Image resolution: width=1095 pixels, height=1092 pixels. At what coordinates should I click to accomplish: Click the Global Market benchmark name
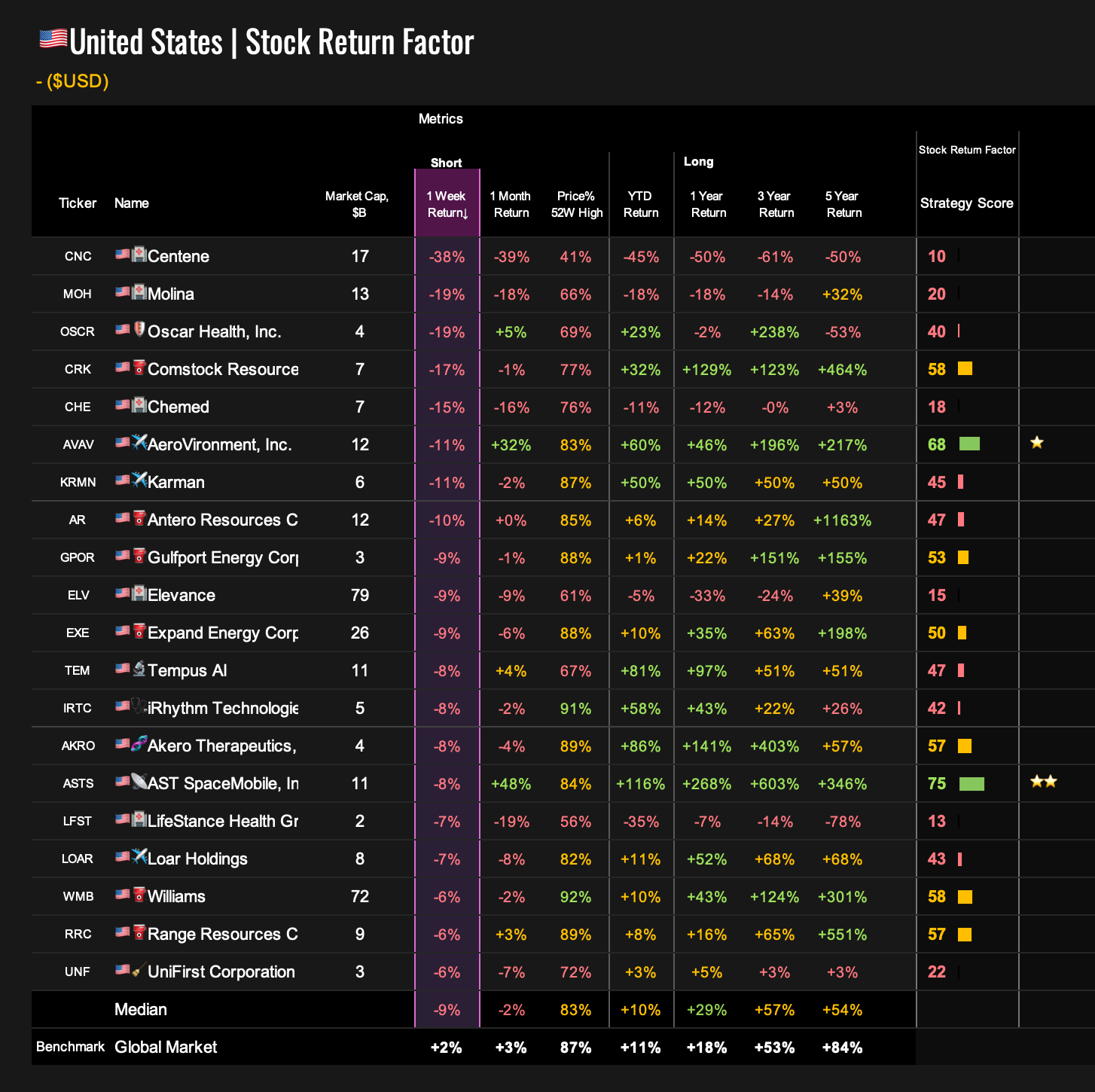(166, 1047)
